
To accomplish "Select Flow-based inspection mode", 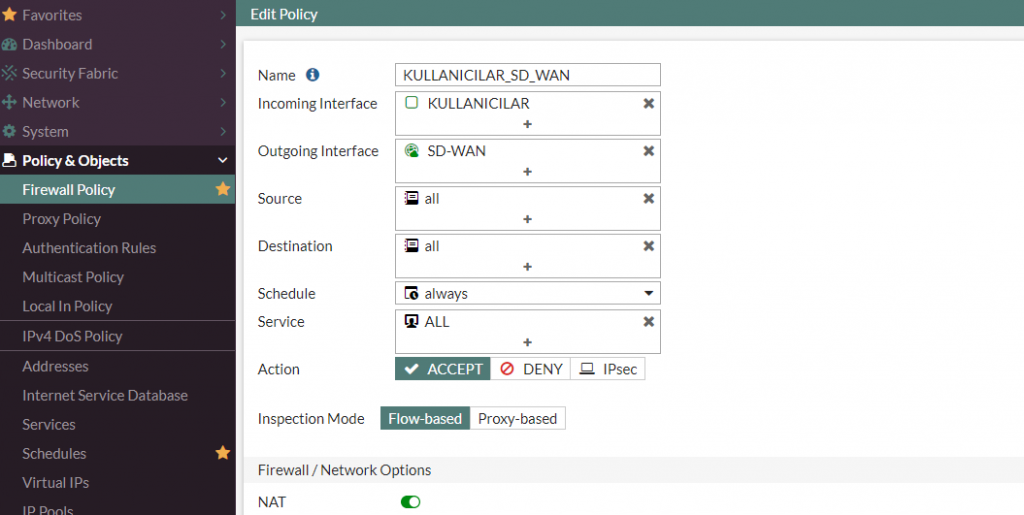I will (425, 418).
